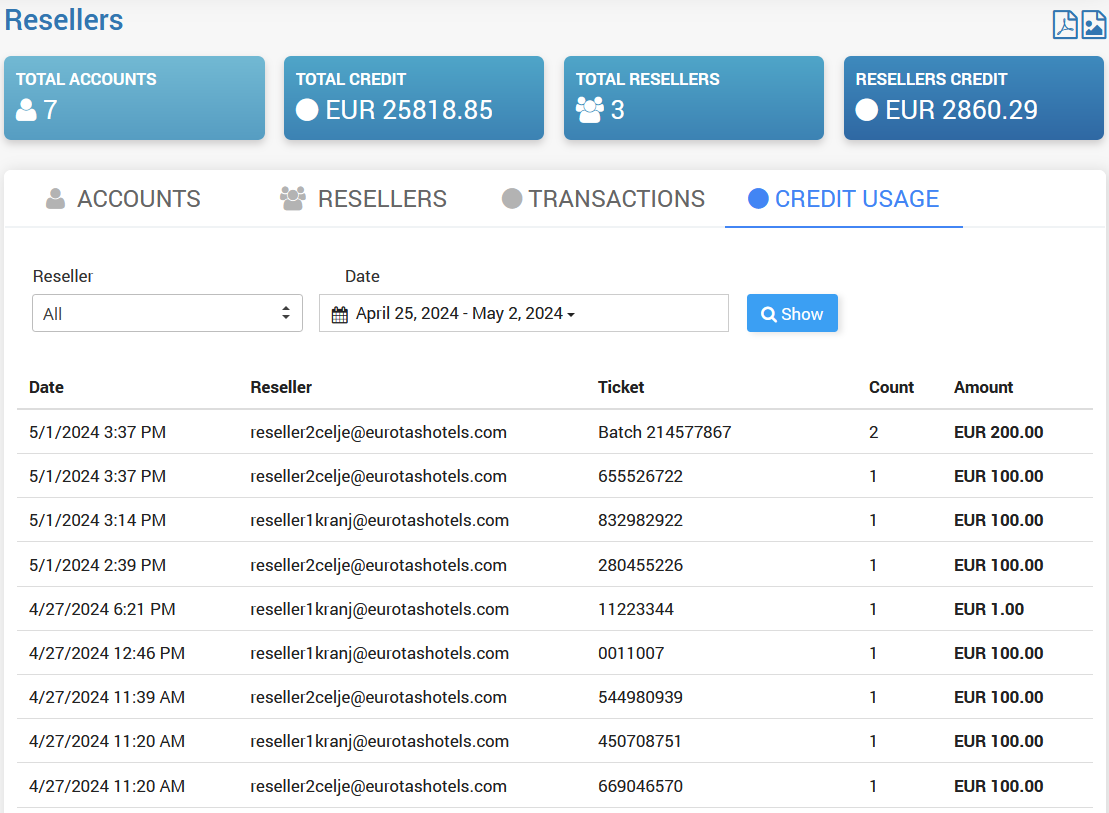The image size is (1109, 813).
Task: Click the group icon in Total Resellers card
Action: point(590,110)
